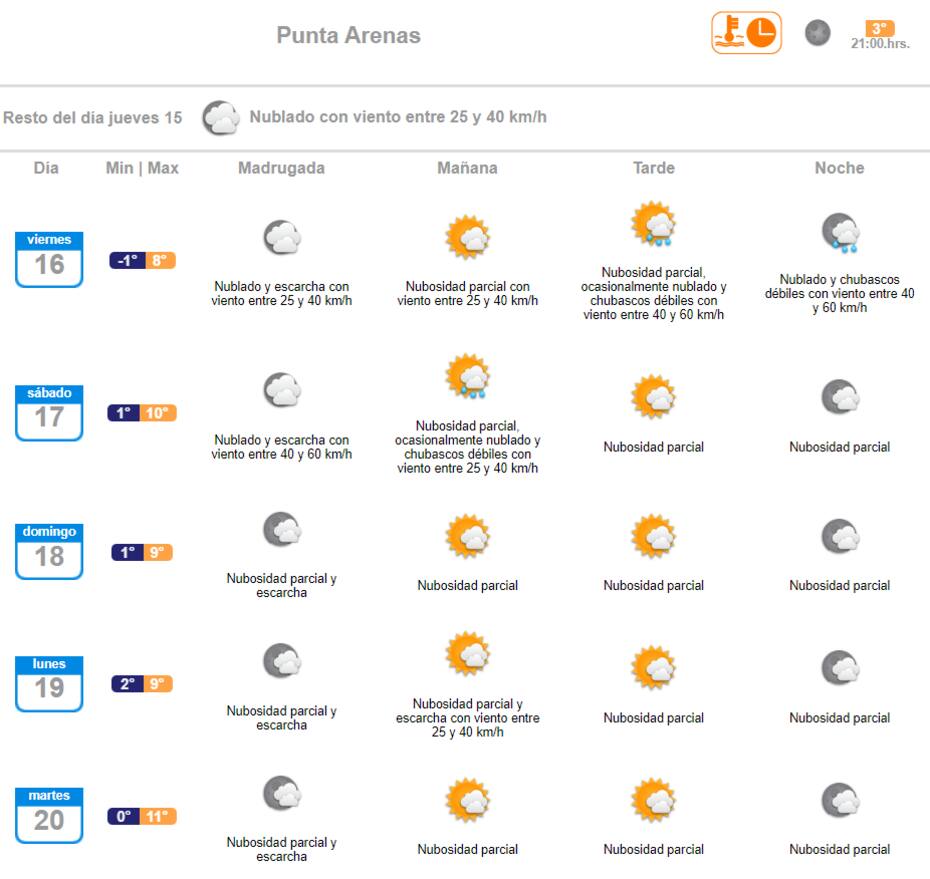Image resolution: width=930 pixels, height=879 pixels.
Task: Click the gray moon icon in header
Action: tap(817, 33)
